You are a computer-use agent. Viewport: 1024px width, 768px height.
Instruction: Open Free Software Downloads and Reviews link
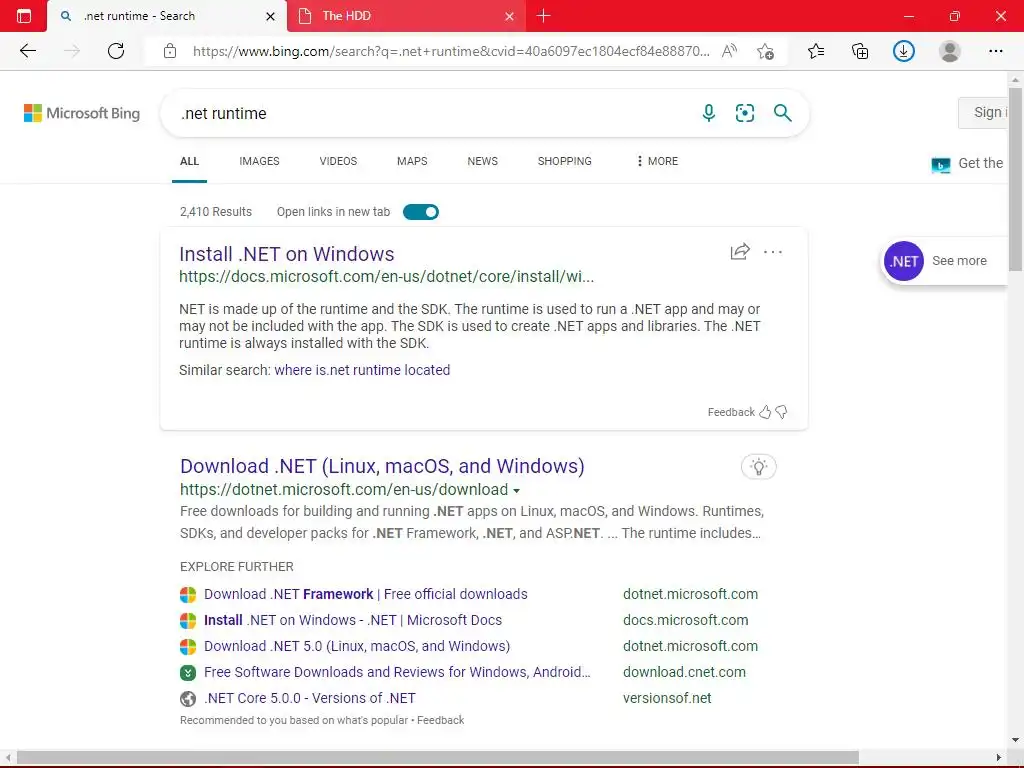(397, 673)
